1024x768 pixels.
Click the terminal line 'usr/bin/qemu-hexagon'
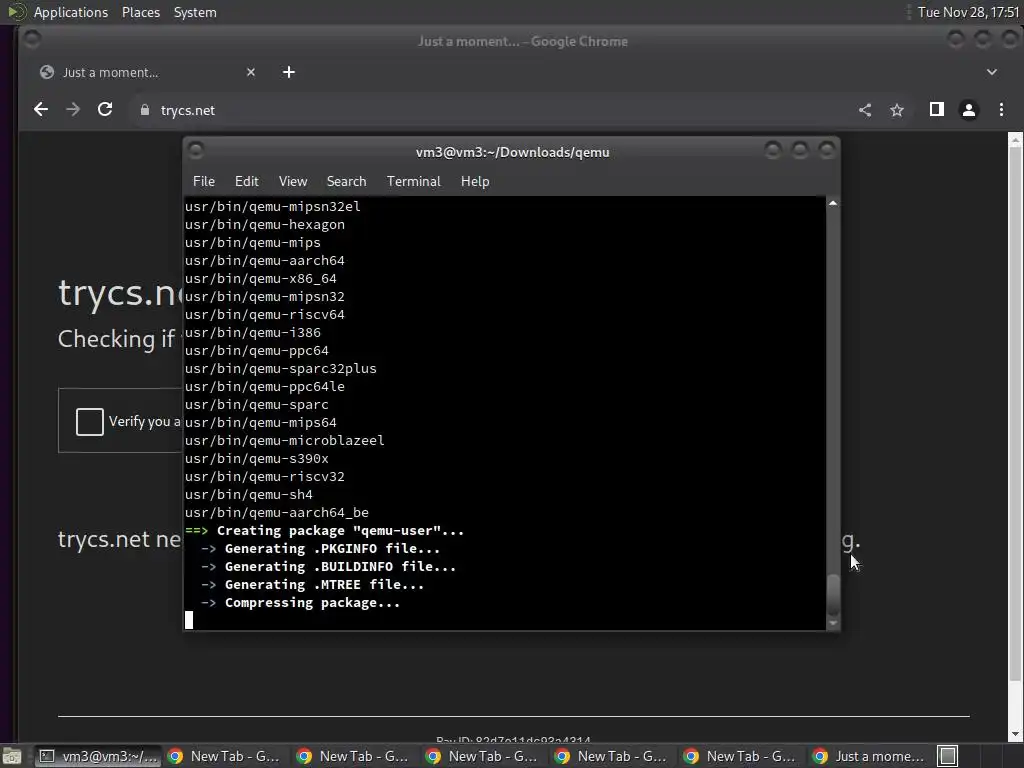pyautogui.click(x=264, y=225)
